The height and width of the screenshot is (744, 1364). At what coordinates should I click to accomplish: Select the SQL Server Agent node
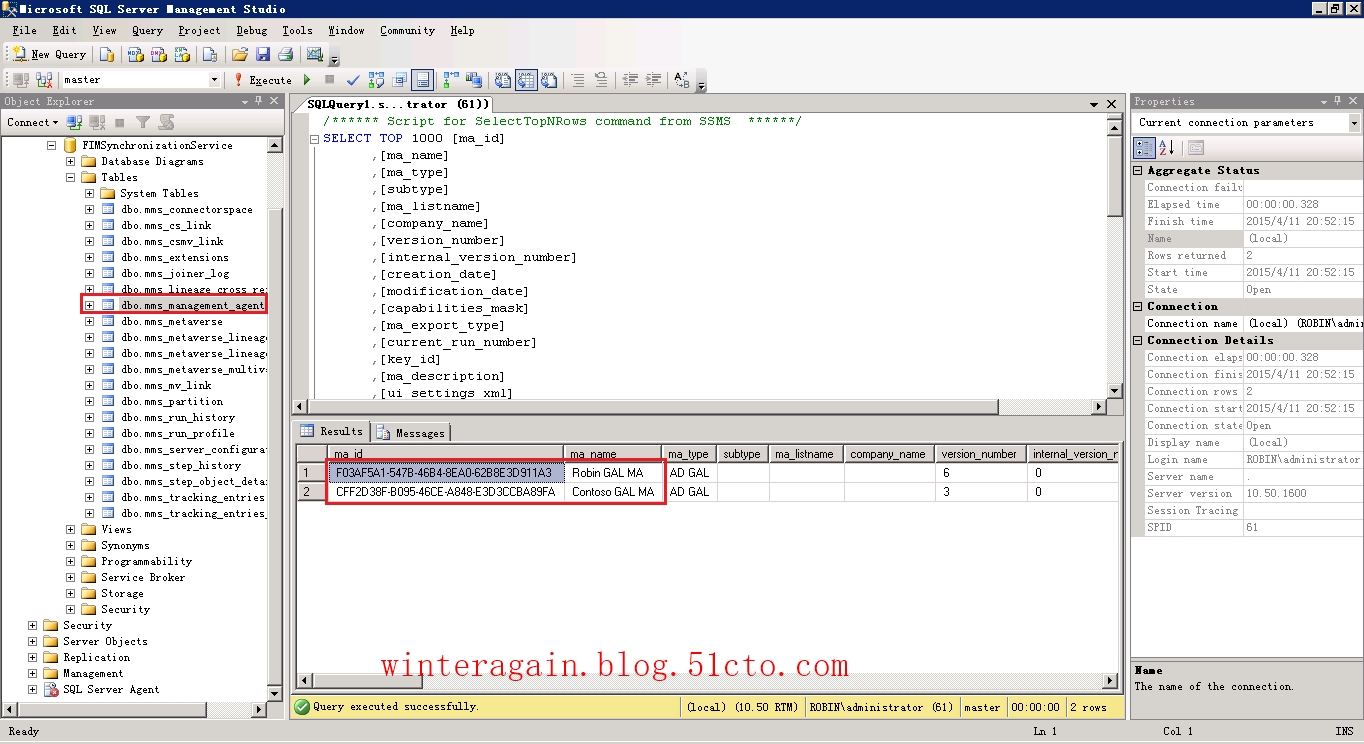[110, 689]
